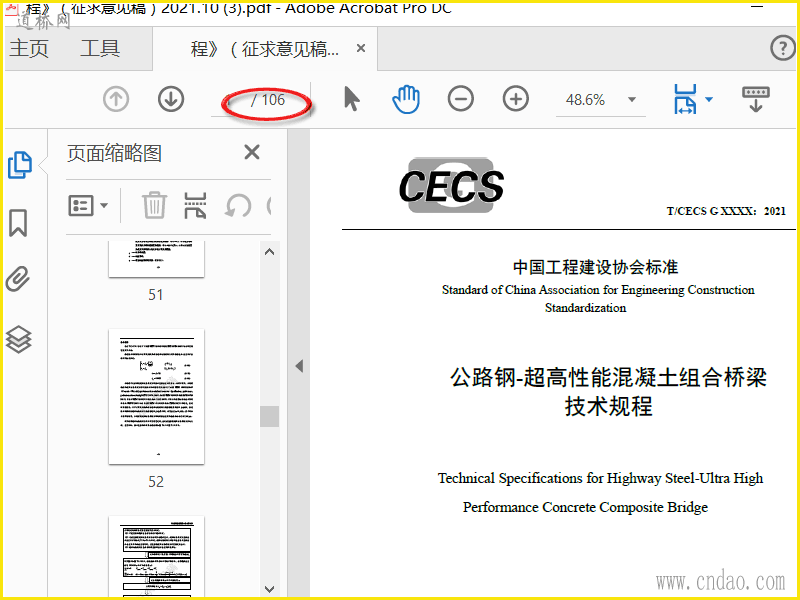
Task: Select page 51 thumbnail
Action: point(156,259)
